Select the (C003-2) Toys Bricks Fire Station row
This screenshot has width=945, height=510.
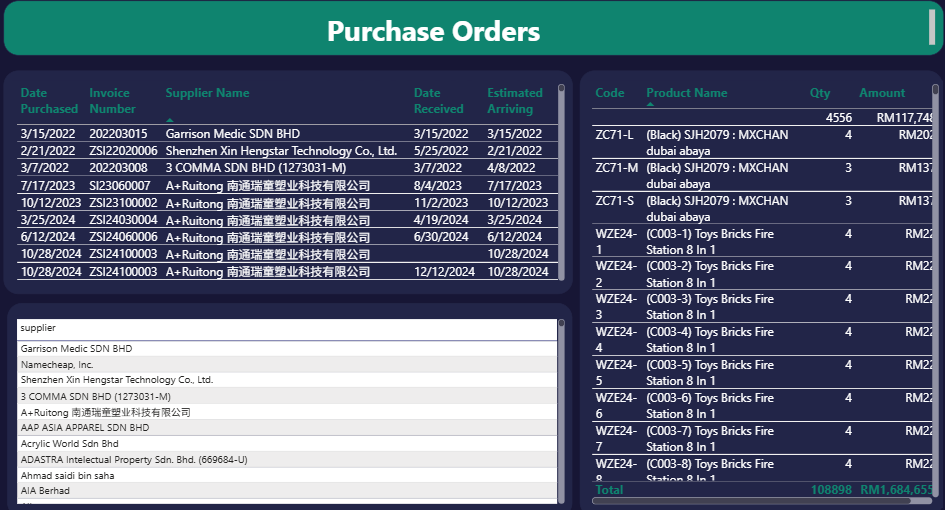tap(762, 274)
